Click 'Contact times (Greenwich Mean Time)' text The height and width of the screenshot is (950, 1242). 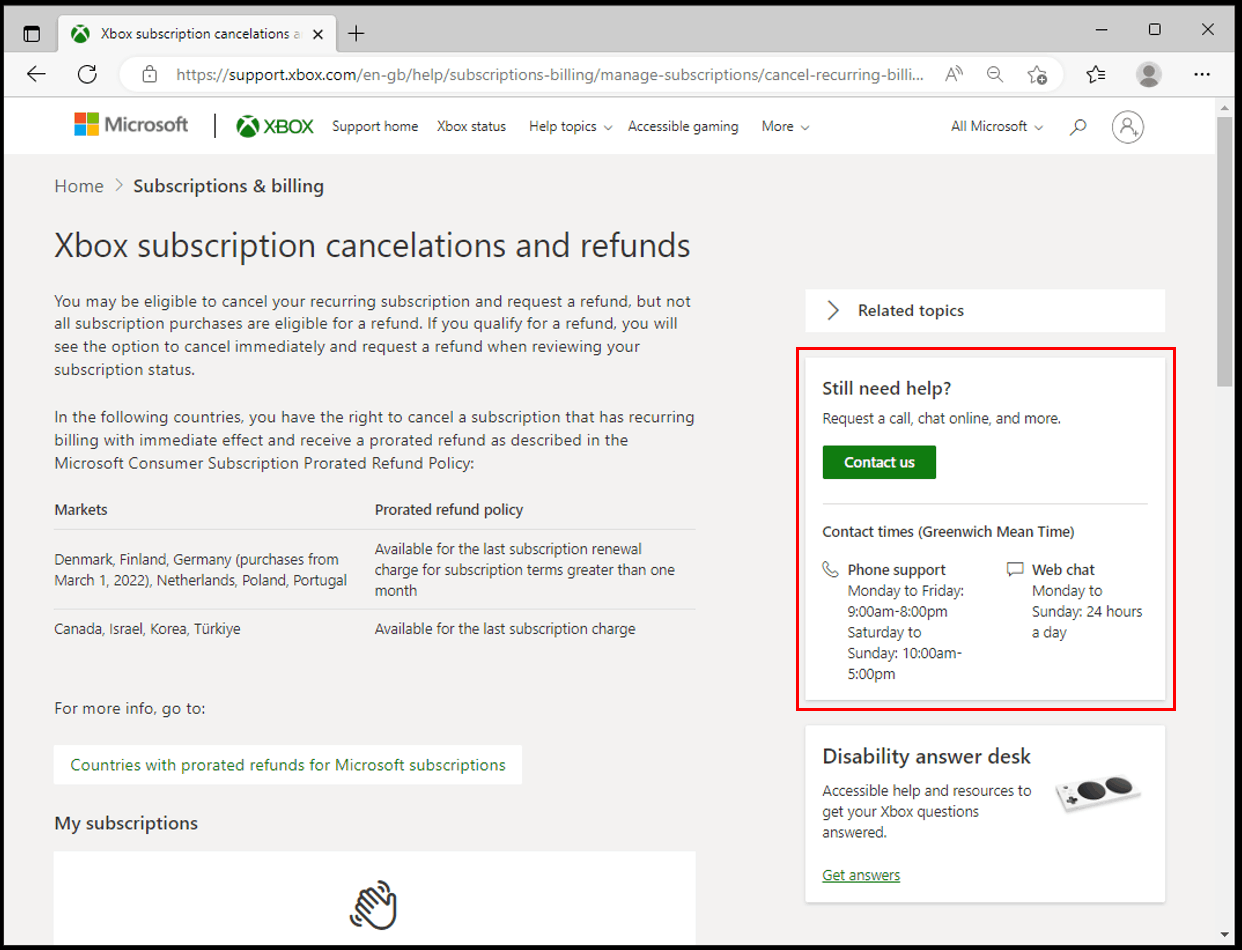pos(948,532)
